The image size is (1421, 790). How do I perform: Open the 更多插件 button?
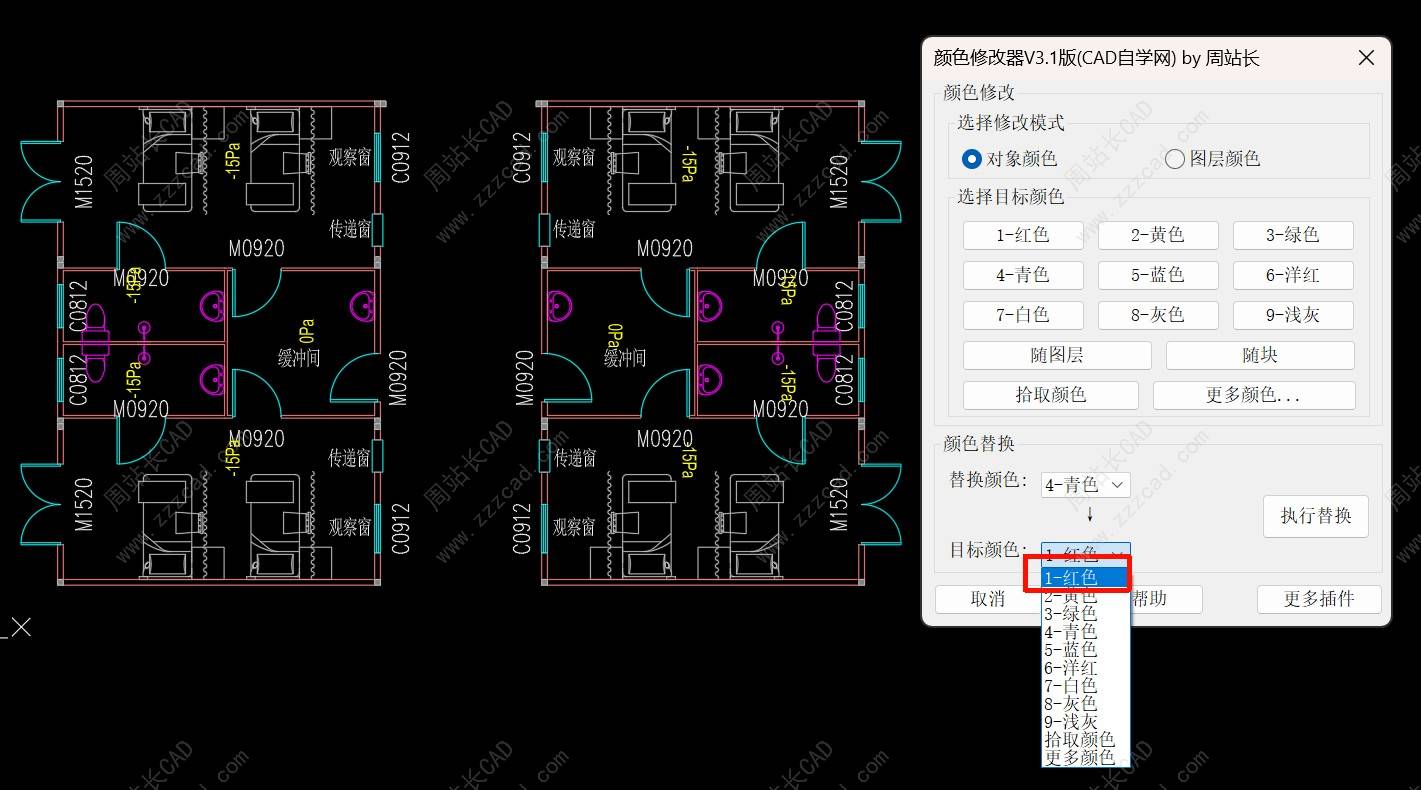pos(1318,599)
